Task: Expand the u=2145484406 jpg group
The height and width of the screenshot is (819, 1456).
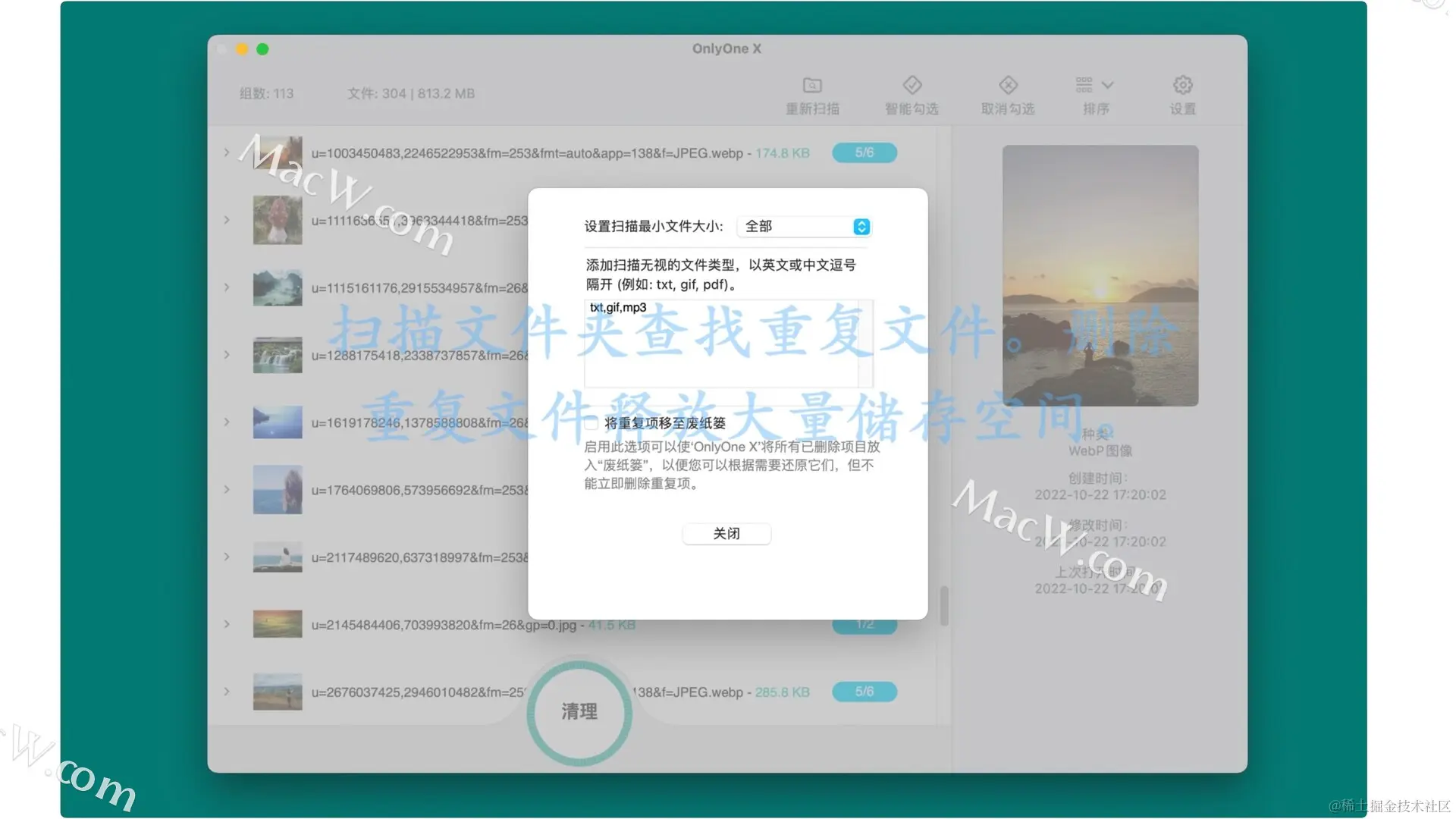Action: 227,624
